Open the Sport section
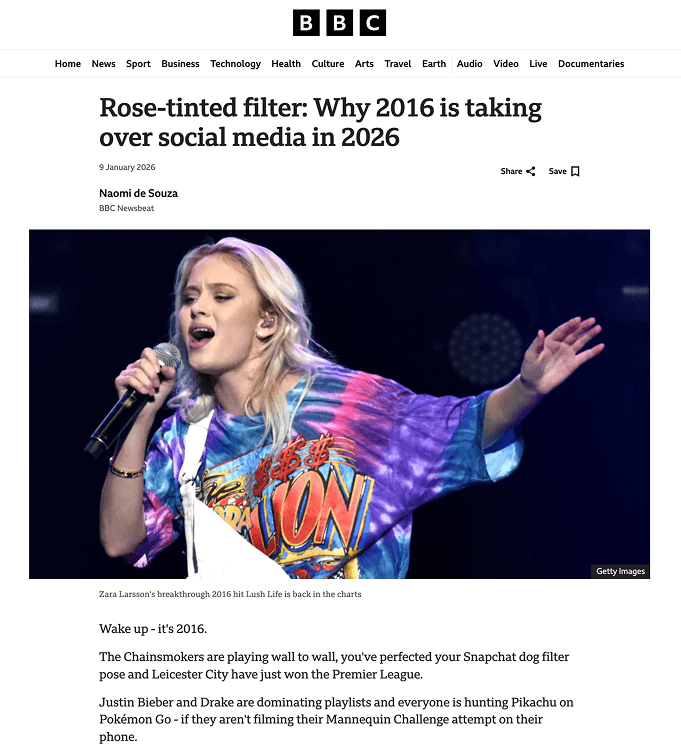681x751 pixels. (138, 64)
